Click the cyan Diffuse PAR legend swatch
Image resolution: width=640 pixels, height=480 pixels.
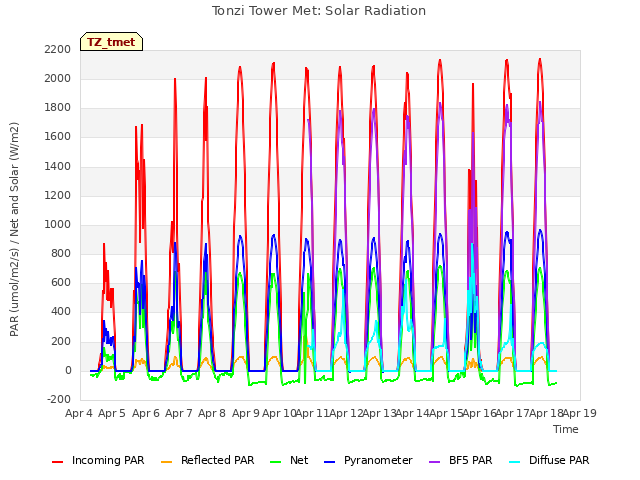[x=515, y=462]
